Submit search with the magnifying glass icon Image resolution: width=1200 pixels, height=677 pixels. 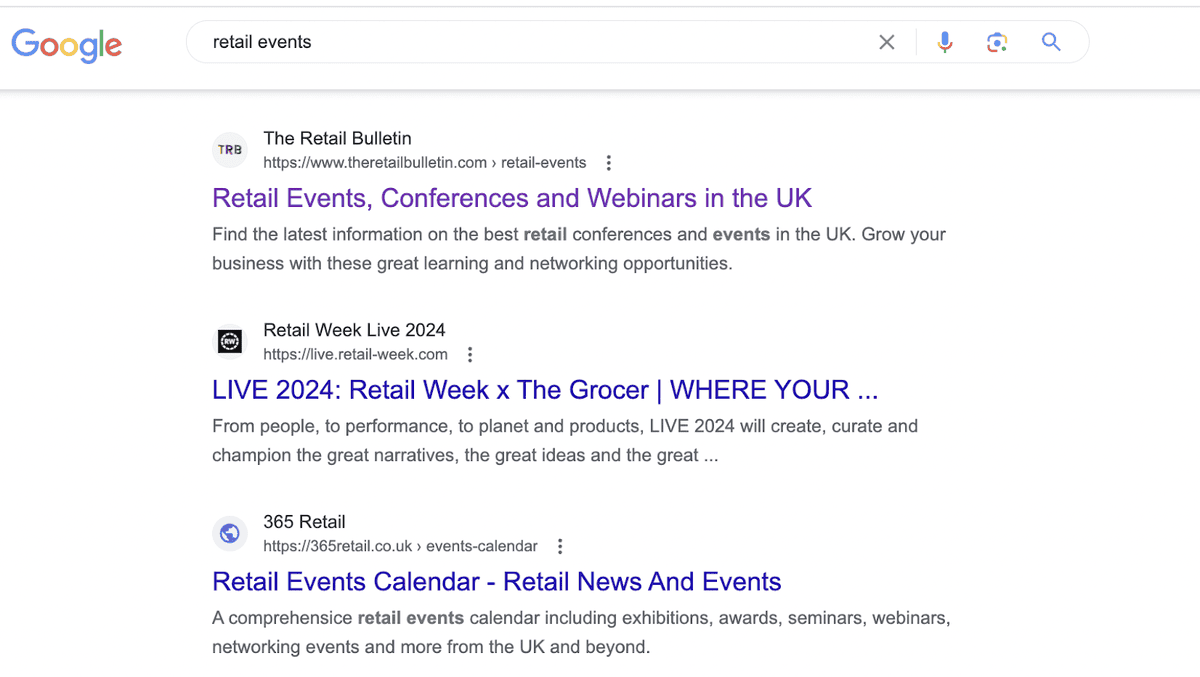coord(1051,42)
